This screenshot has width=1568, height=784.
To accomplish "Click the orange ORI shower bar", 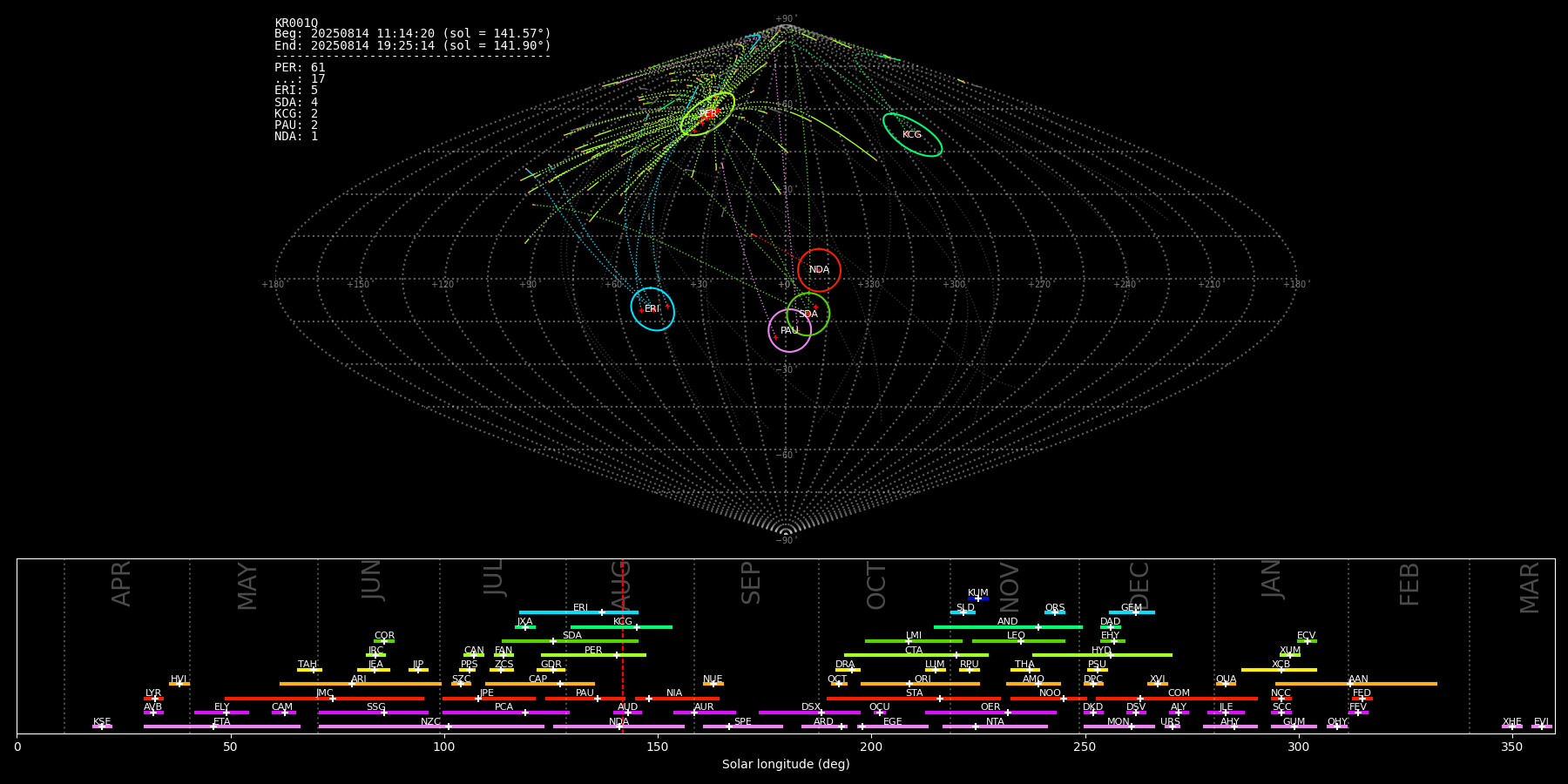I will click(920, 684).
